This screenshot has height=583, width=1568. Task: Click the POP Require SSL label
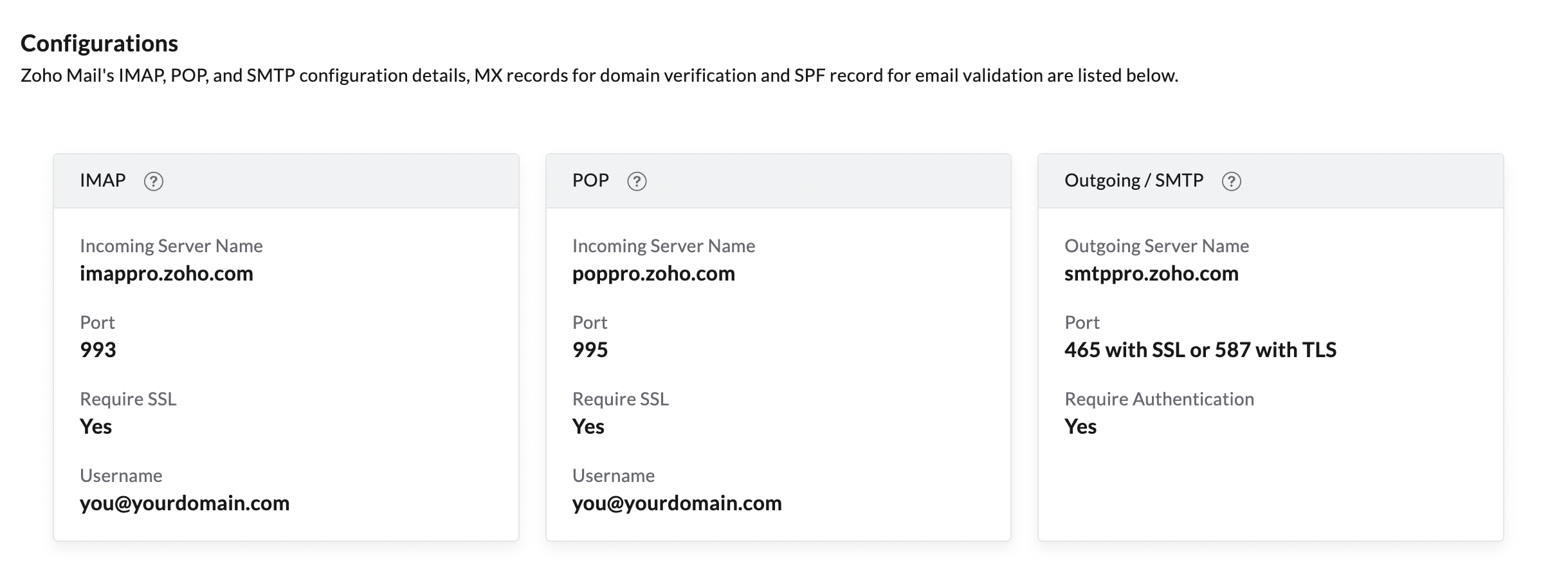621,399
